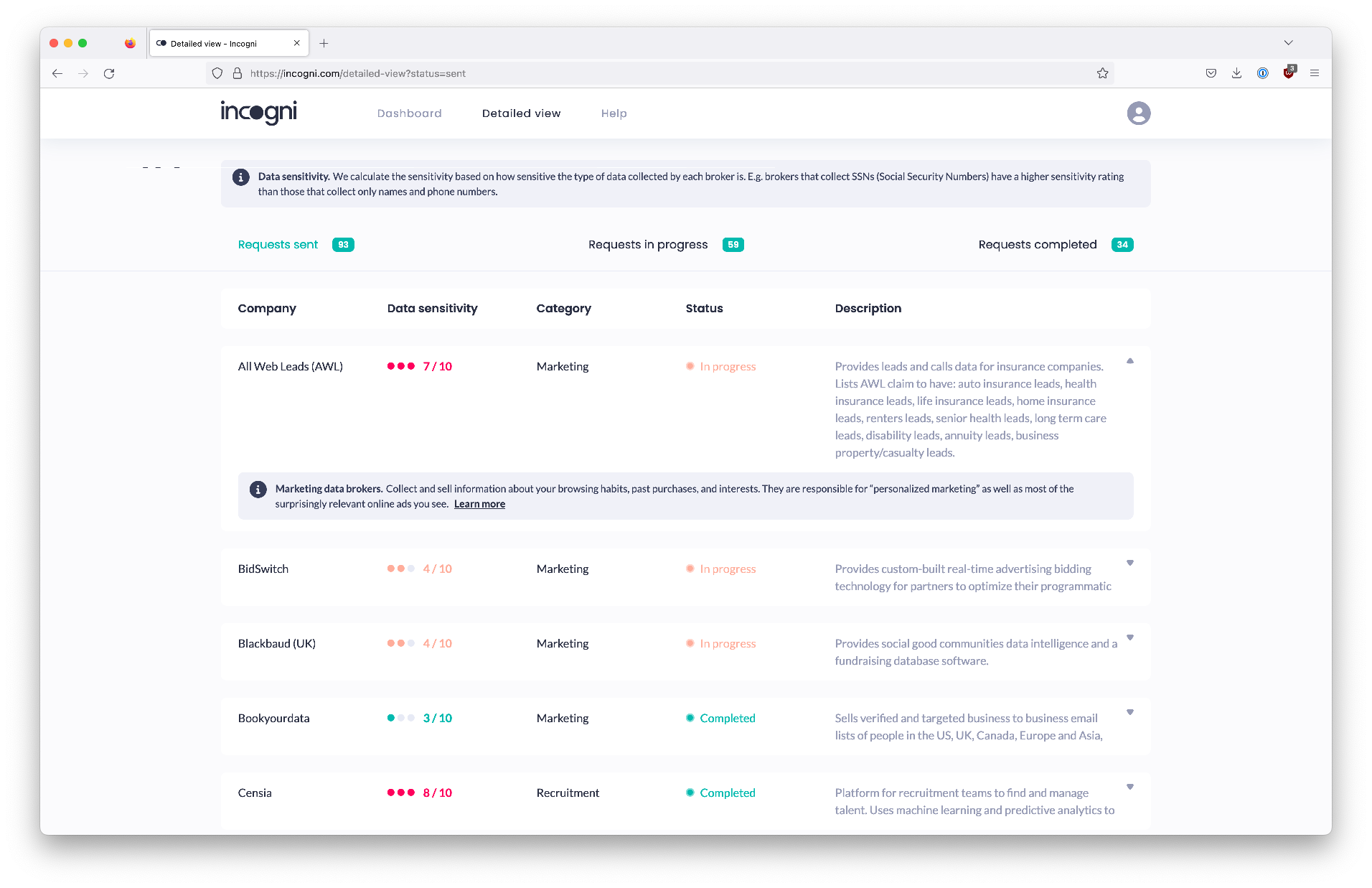Image resolution: width=1372 pixels, height=888 pixels.
Task: Click the Incogni logo
Action: tap(258, 113)
